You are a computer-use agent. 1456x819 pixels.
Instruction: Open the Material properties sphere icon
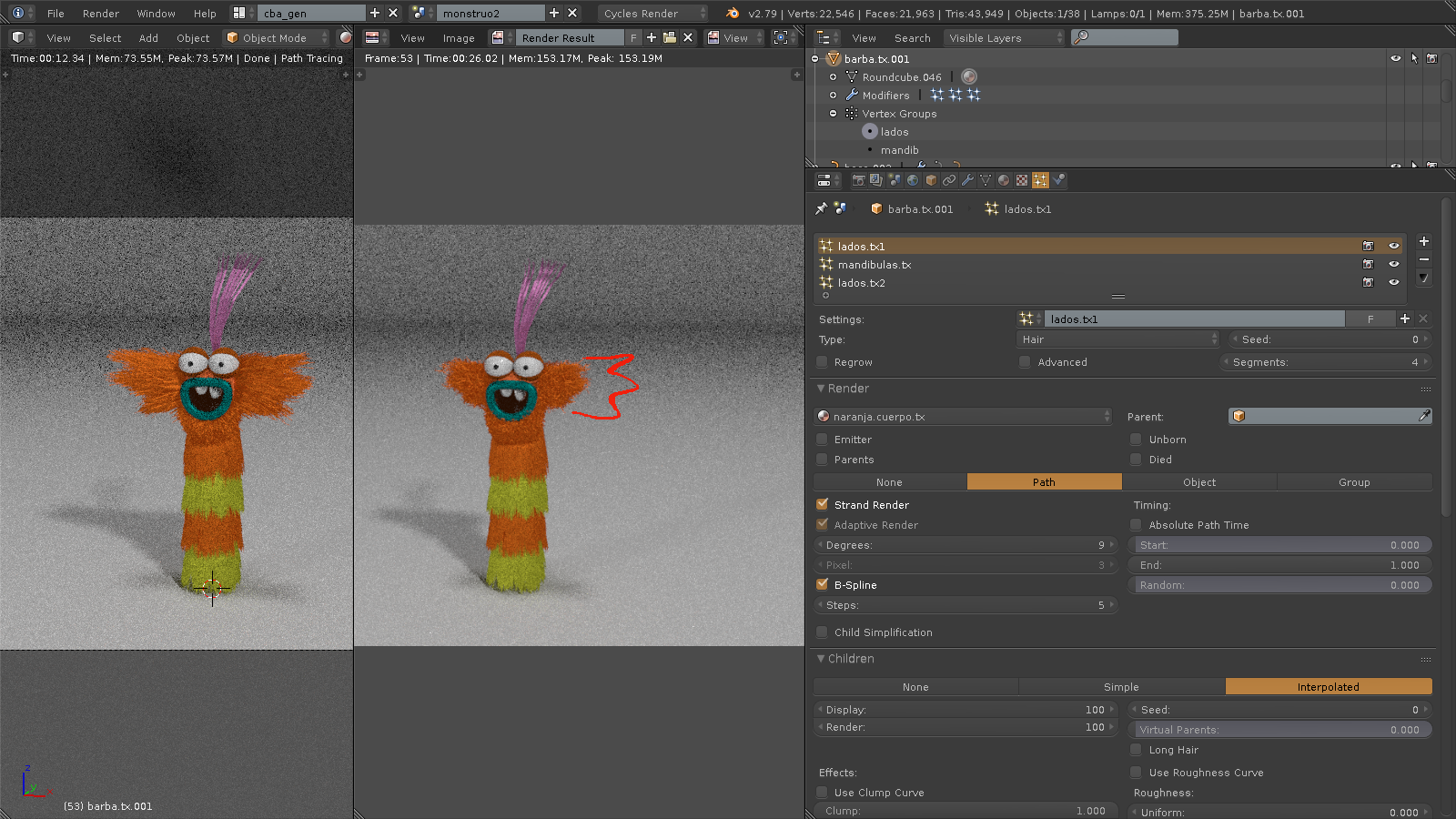[x=1004, y=180]
